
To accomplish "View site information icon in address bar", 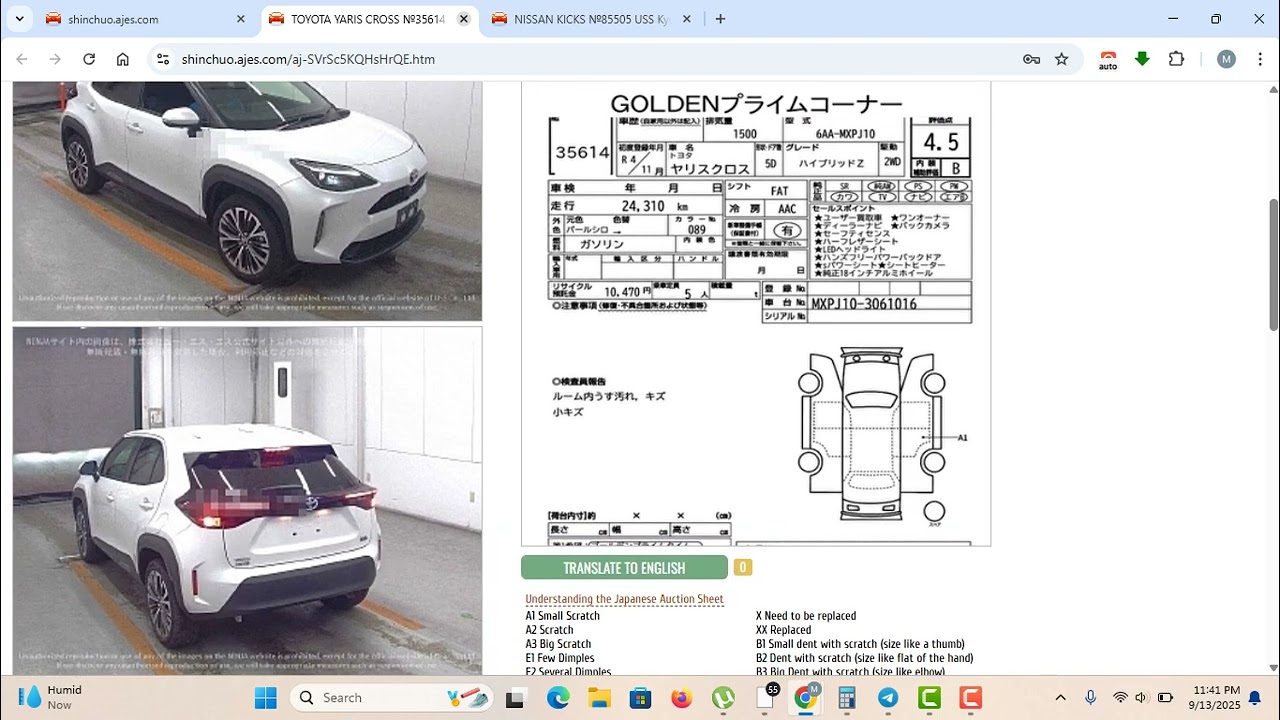I will tap(164, 59).
